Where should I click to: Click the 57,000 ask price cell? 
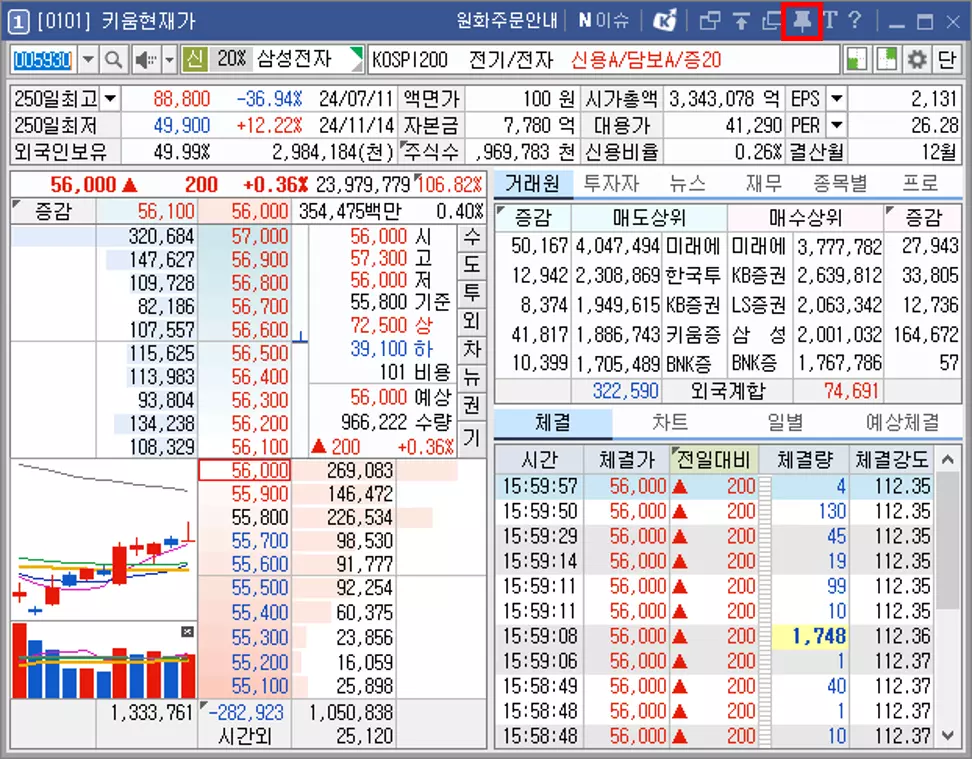click(x=244, y=237)
